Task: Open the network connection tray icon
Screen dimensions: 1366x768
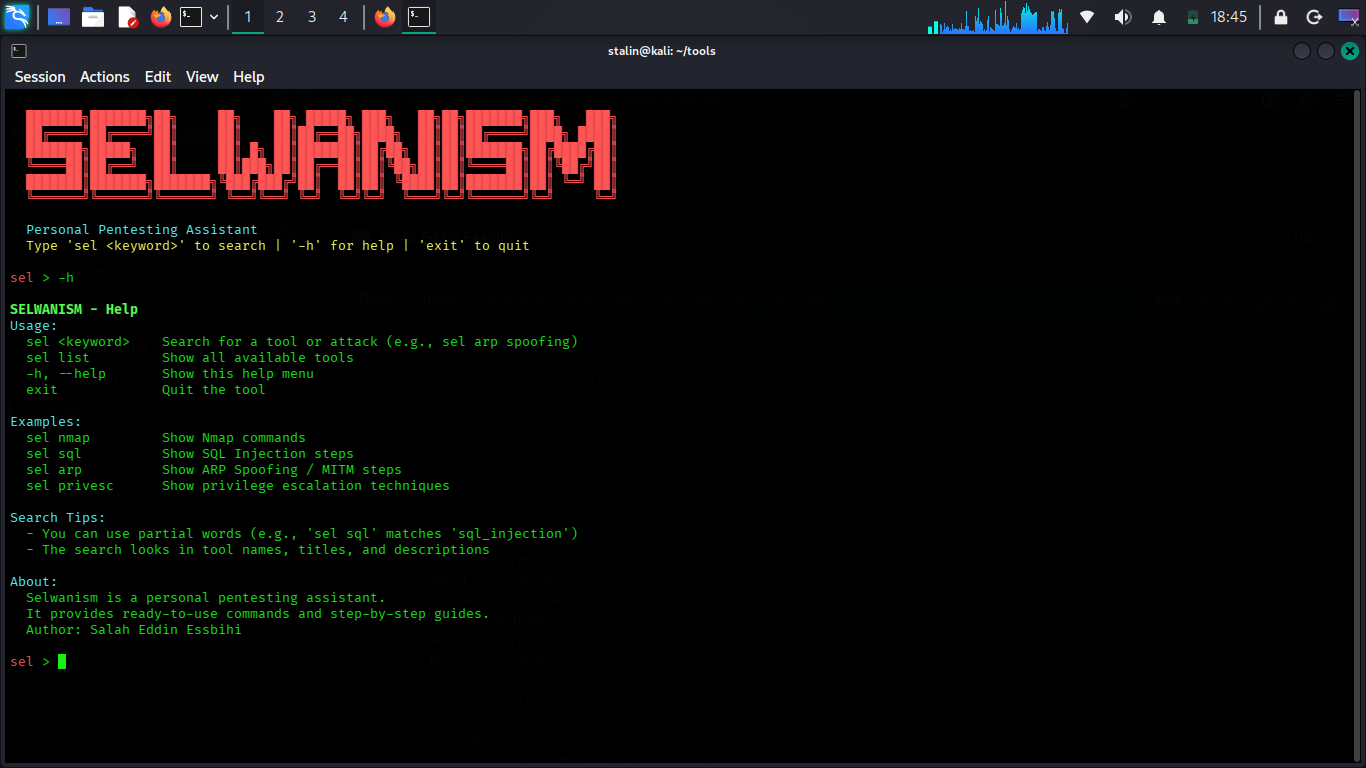Action: tap(1087, 17)
